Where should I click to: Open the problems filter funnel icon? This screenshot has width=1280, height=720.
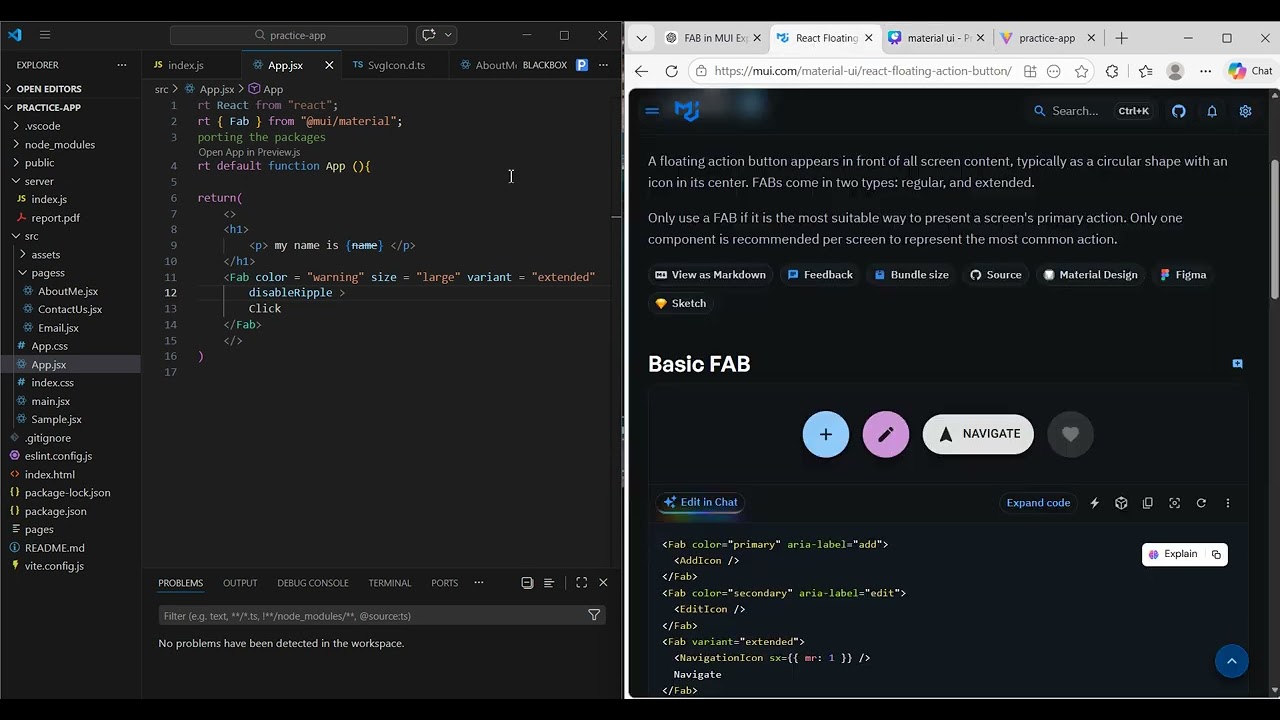tap(594, 616)
